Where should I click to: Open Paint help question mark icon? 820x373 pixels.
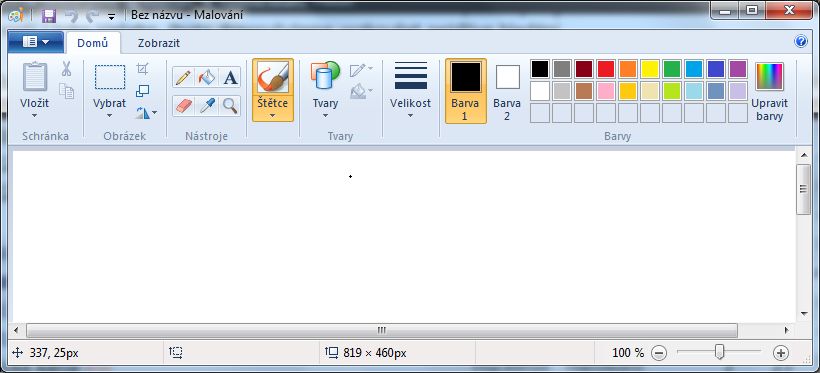coord(801,42)
